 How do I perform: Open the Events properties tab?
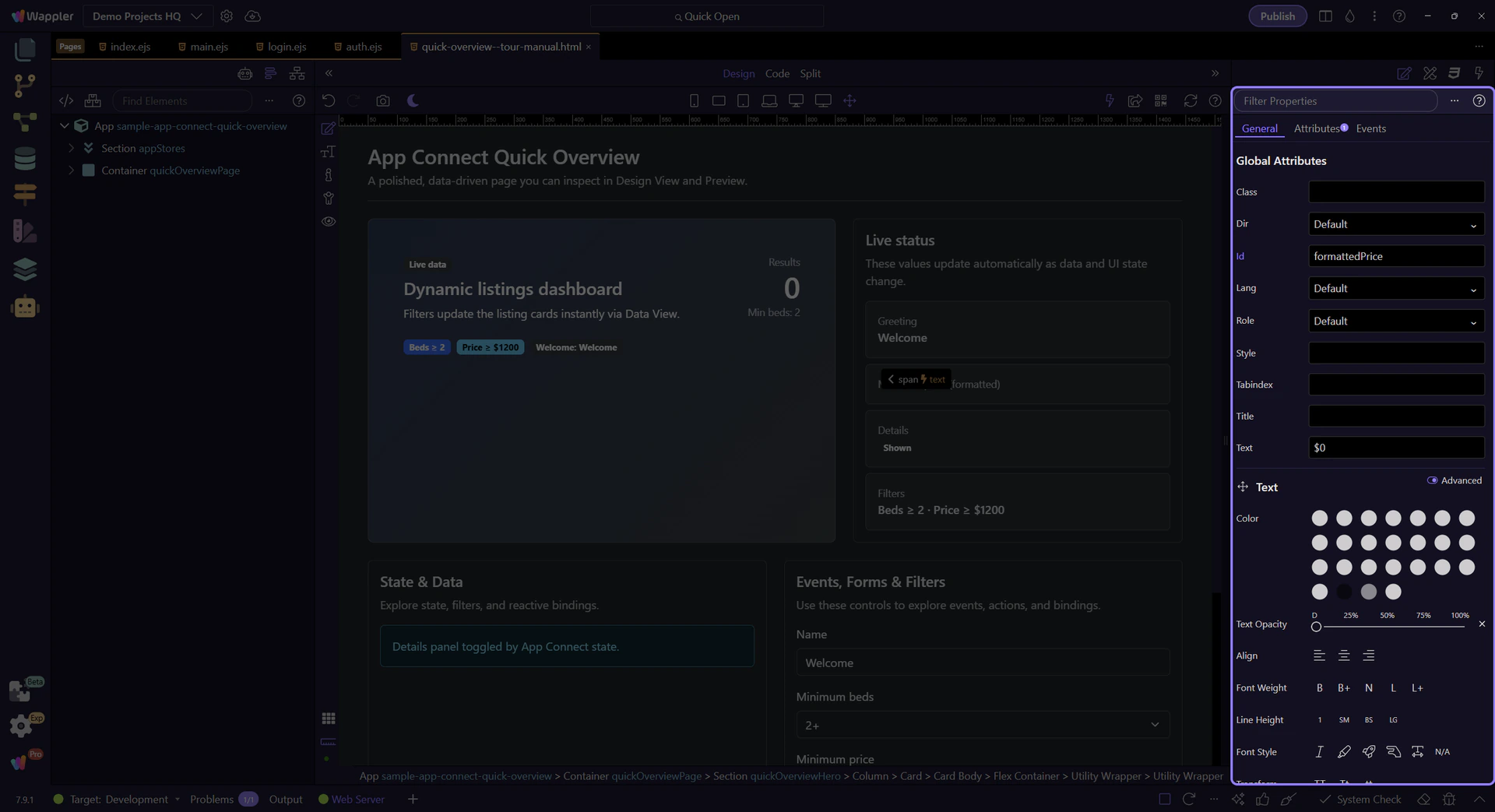coord(1370,128)
